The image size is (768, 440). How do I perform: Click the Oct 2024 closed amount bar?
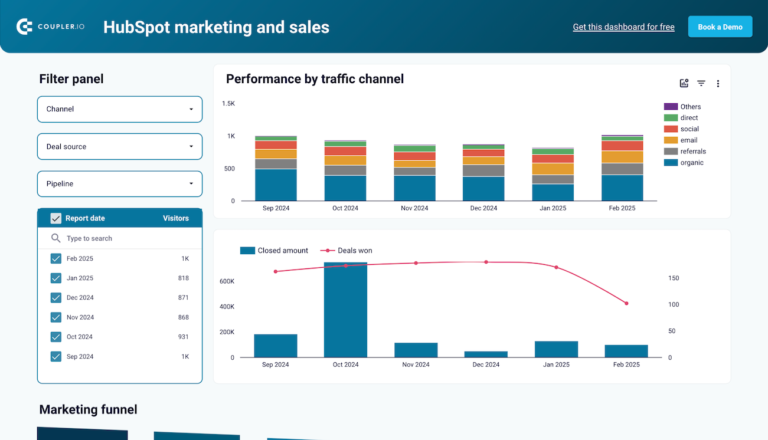coord(345,310)
